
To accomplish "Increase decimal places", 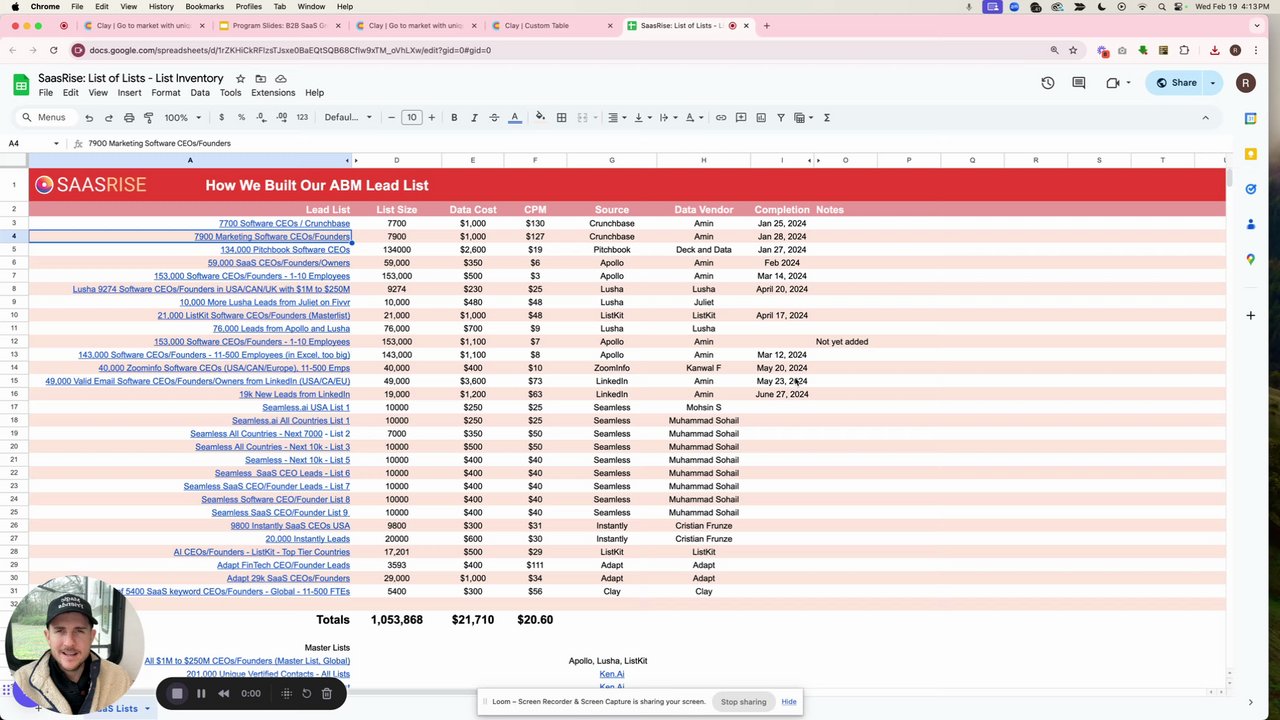I will pos(281,118).
